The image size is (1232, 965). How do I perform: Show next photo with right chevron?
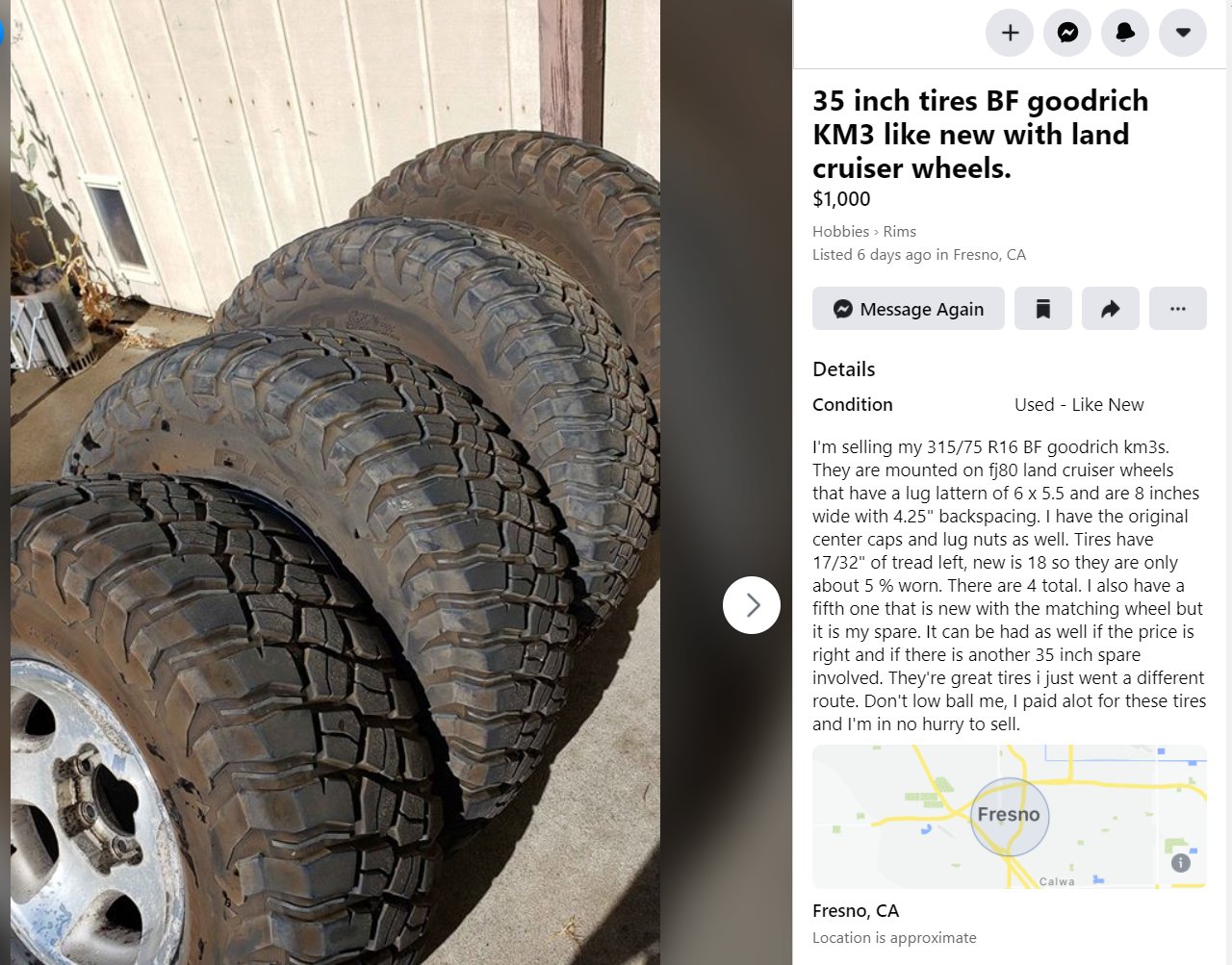pyautogui.click(x=752, y=605)
